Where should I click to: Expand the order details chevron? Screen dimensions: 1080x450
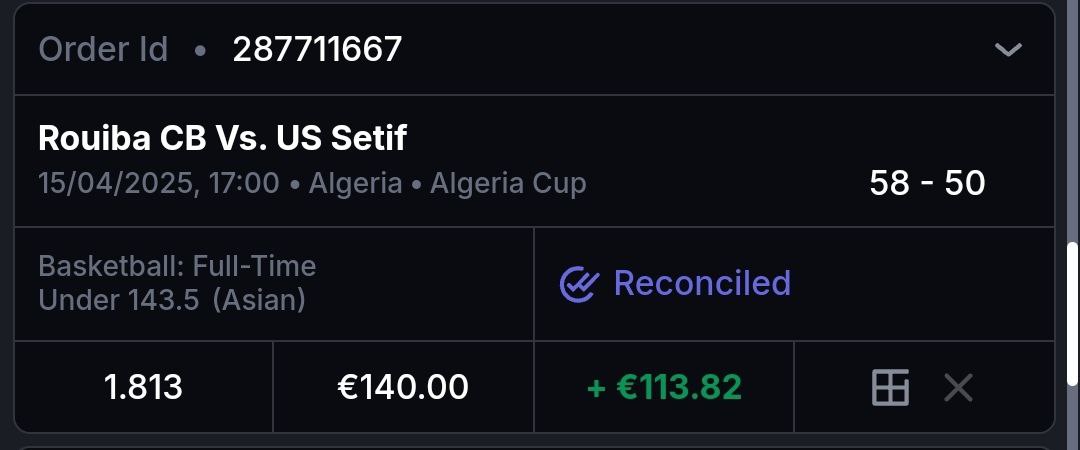(1008, 49)
